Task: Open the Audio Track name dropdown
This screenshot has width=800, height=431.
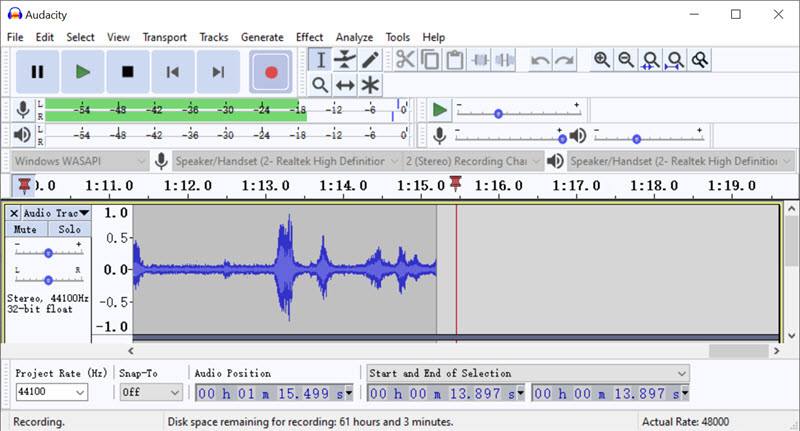Action: coord(56,213)
